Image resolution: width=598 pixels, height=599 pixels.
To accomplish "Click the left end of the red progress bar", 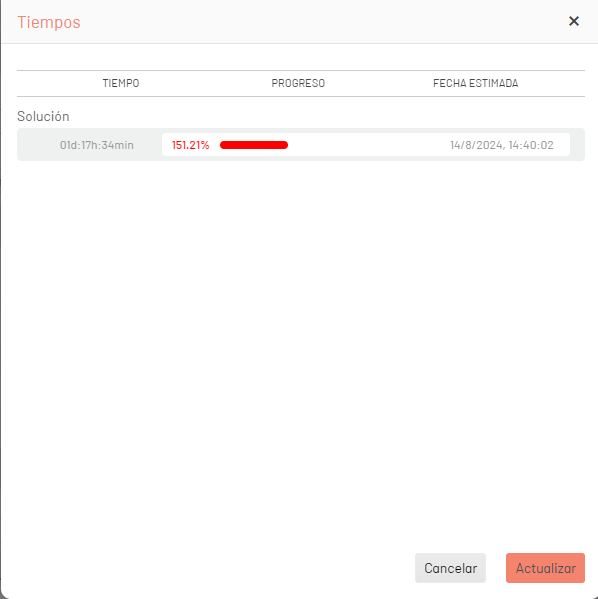I will tap(223, 145).
